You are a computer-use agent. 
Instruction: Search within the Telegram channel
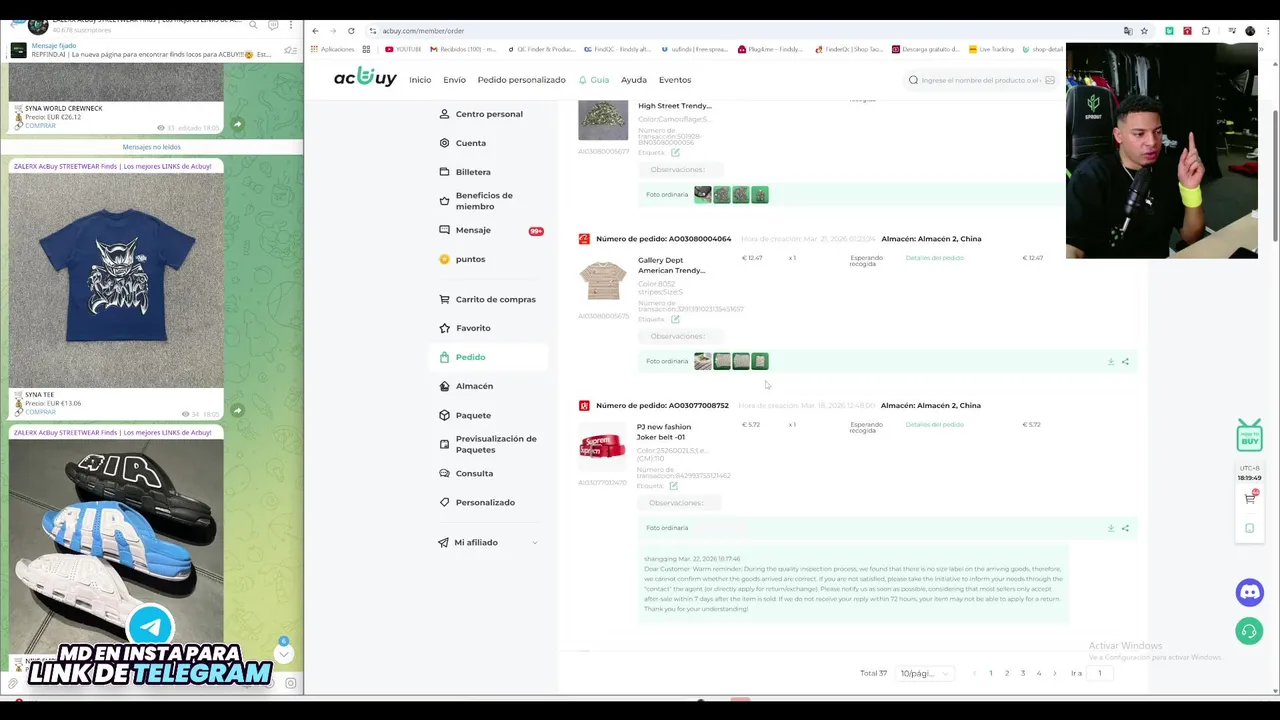point(254,25)
